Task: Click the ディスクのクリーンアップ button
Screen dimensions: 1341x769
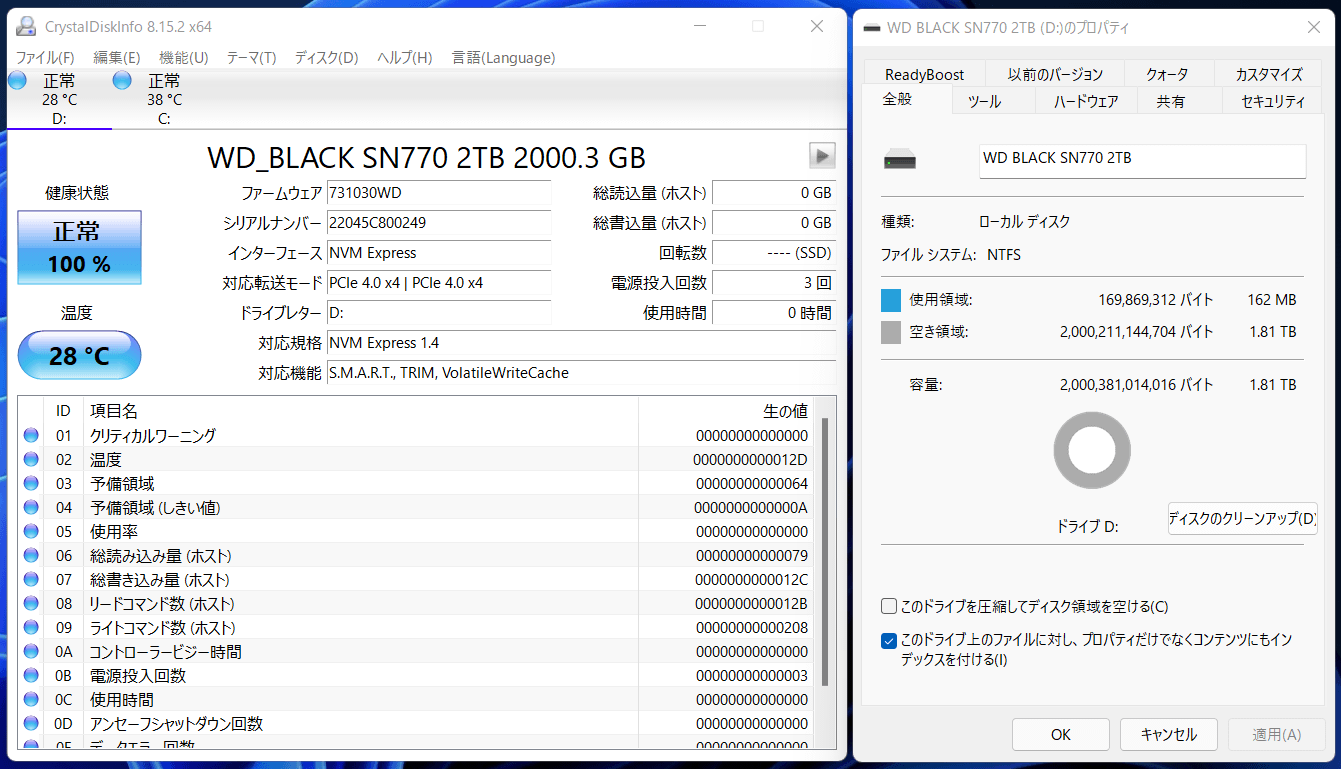Action: [1242, 518]
